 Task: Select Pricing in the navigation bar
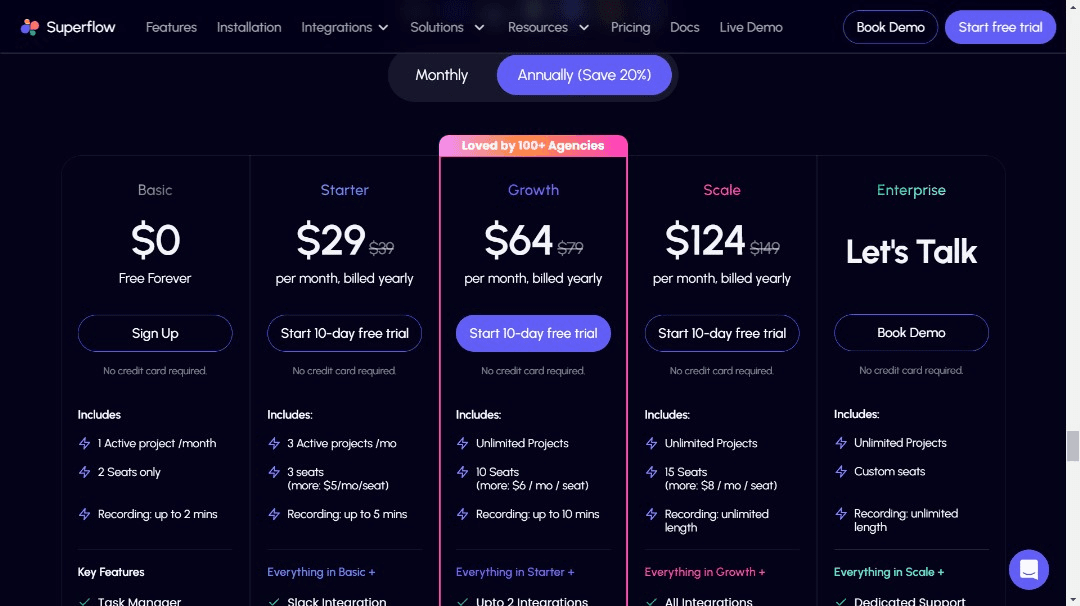pyautogui.click(x=630, y=27)
